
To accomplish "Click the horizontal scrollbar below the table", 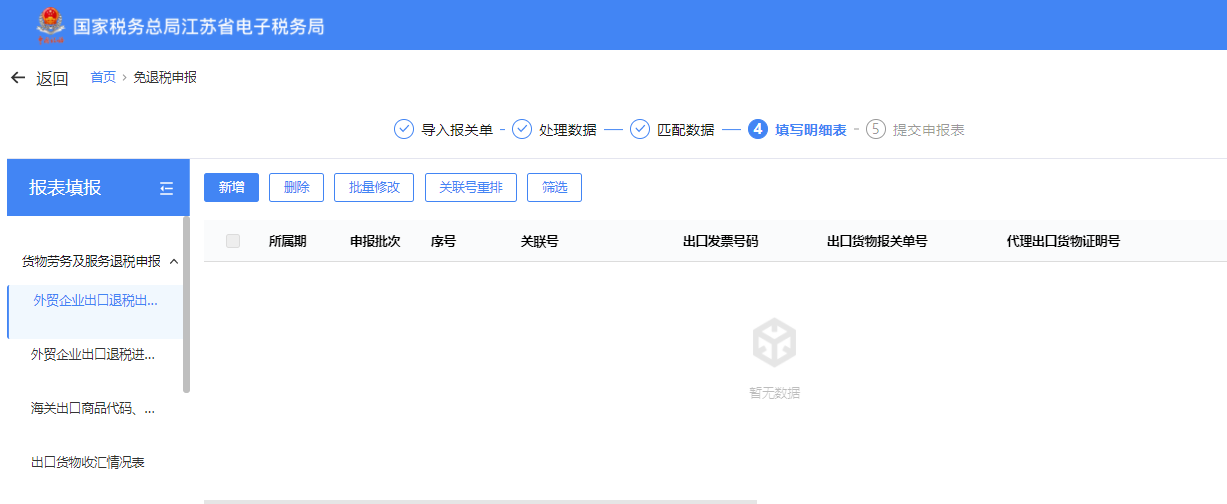I will coord(480,501).
